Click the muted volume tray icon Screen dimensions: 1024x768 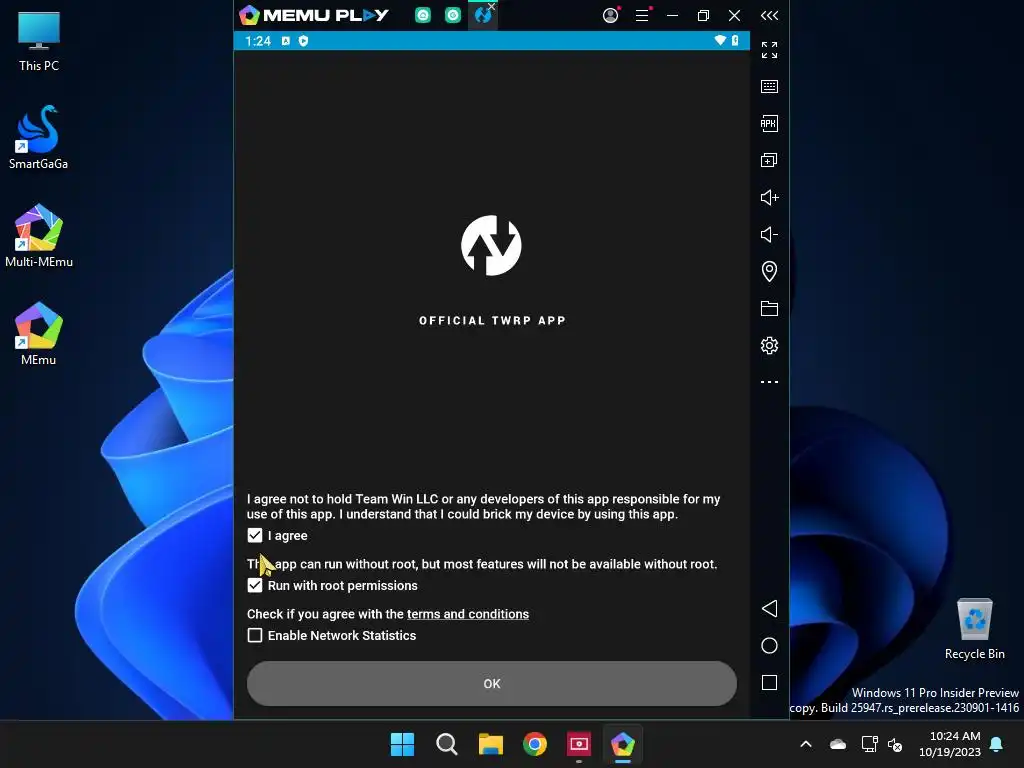pyautogui.click(x=895, y=744)
